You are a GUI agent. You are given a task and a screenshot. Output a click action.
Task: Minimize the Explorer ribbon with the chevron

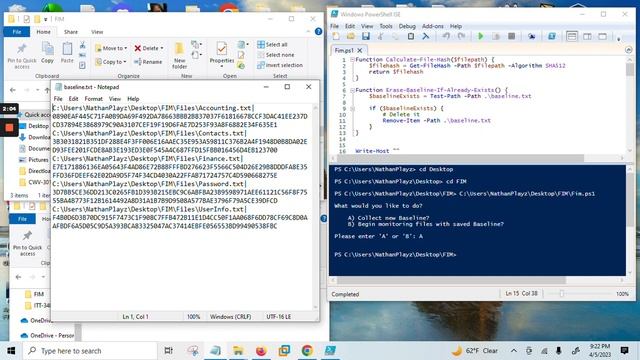308,31
